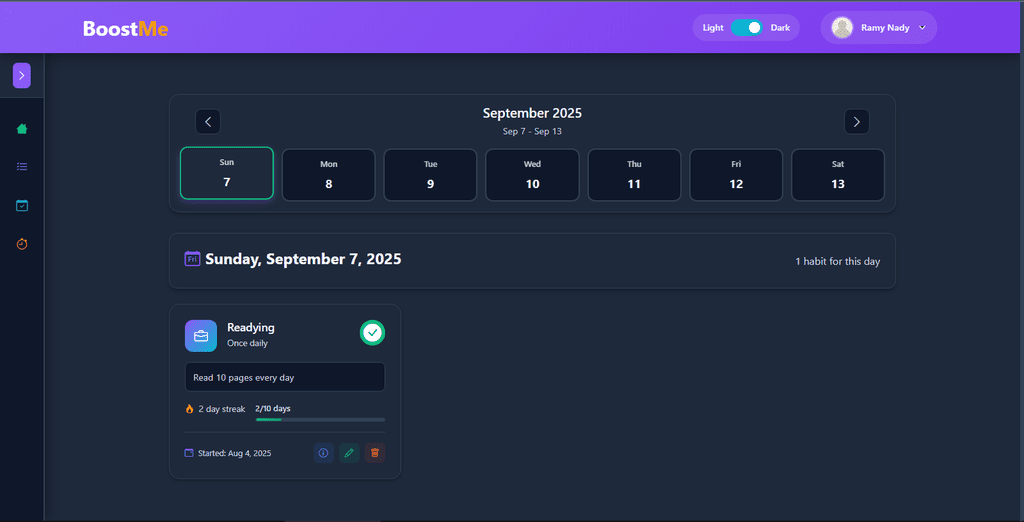Toggle the Readying habit completion checkmark
Screen dimensions: 1024x522
(372, 333)
